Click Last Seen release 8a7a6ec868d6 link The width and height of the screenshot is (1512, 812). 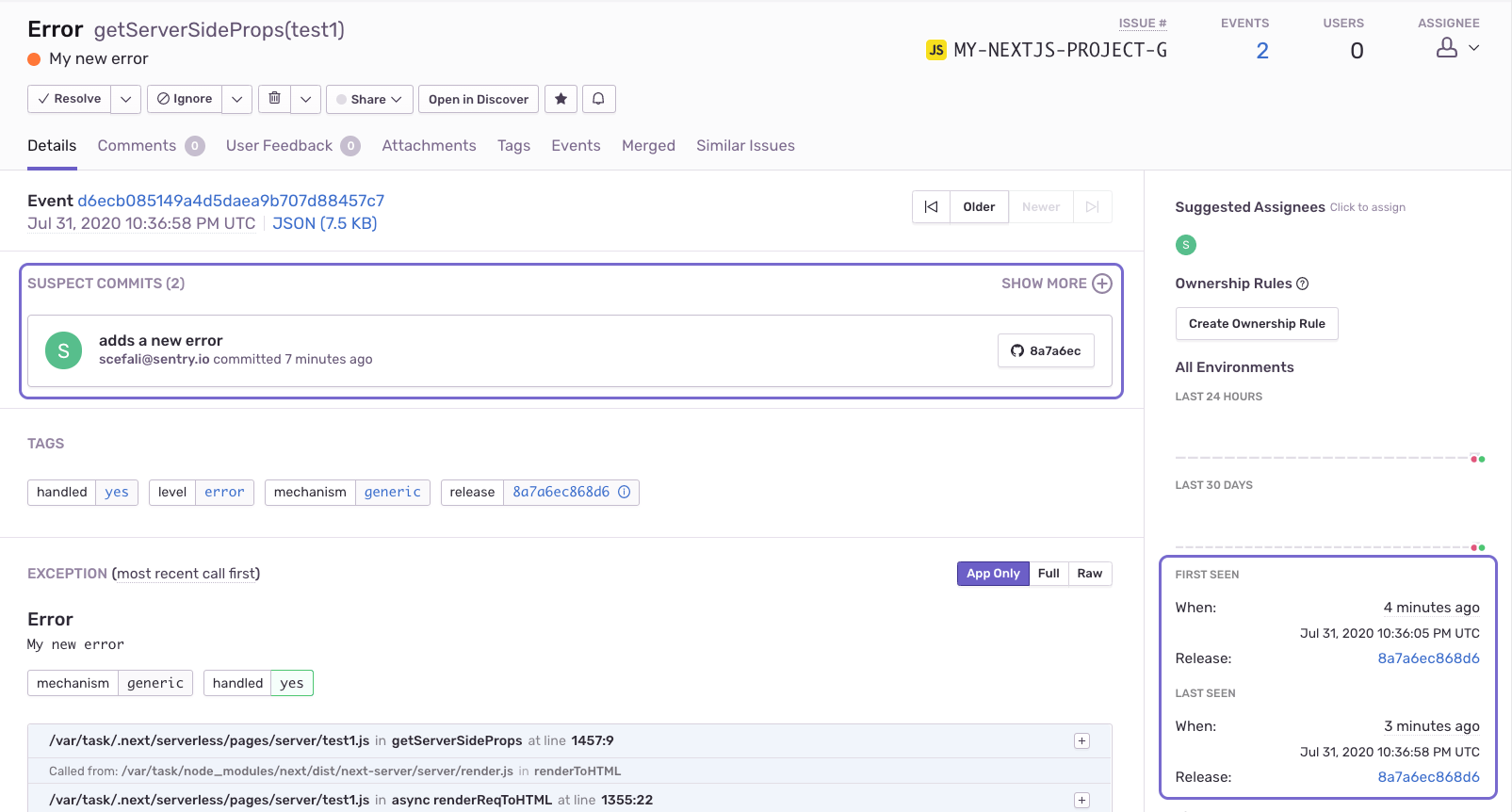pos(1428,777)
